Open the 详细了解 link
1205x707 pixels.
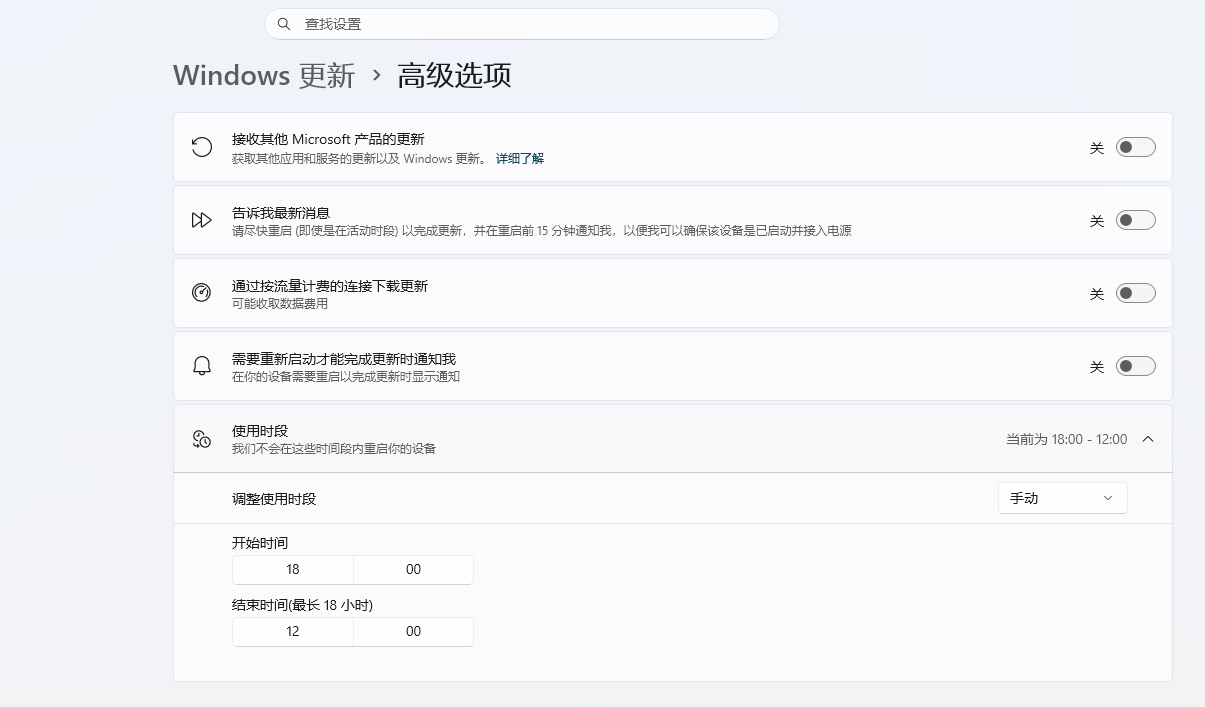tap(520, 158)
